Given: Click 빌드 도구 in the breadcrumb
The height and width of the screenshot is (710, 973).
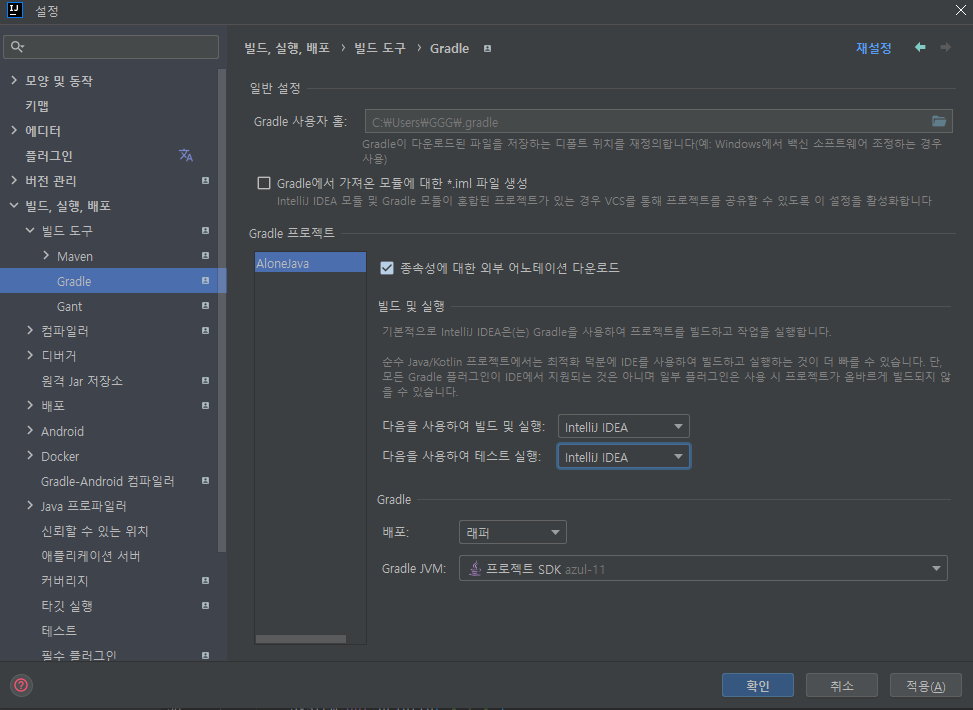Looking at the screenshot, I should click(380, 48).
